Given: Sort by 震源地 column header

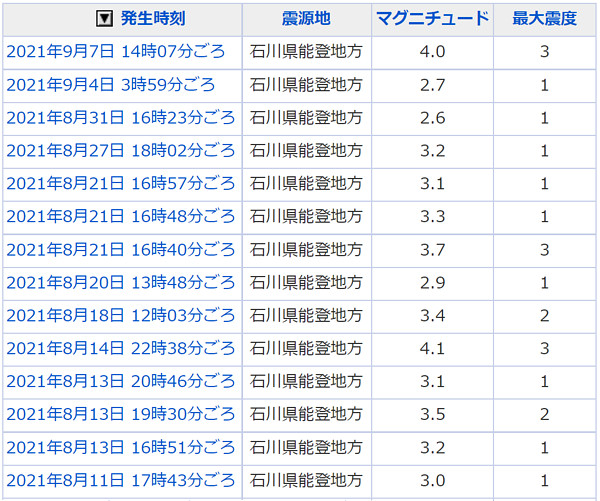Looking at the screenshot, I should (306, 18).
